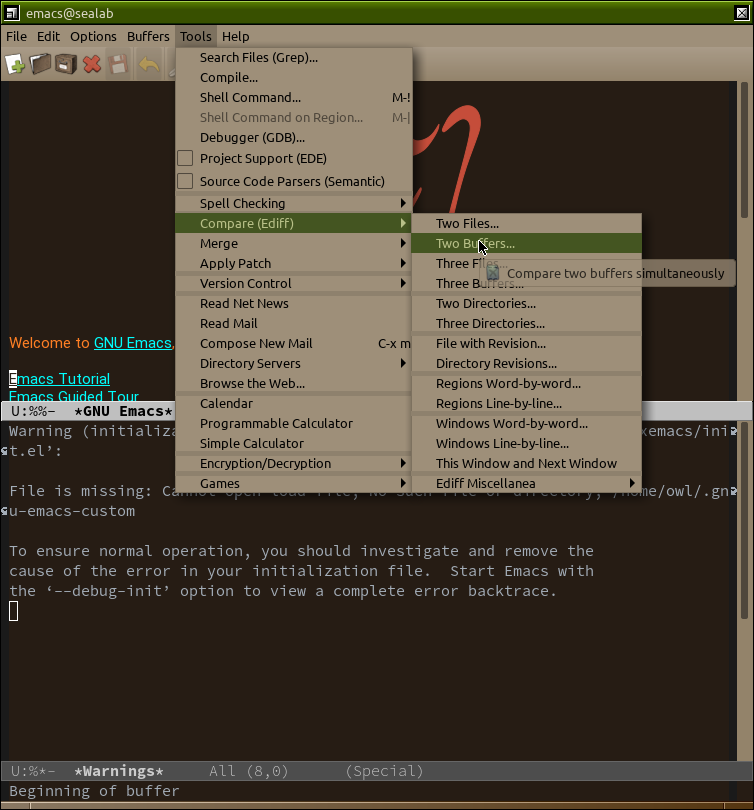The image size is (754, 810).
Task: Select File with Revision...
Action: point(526,344)
